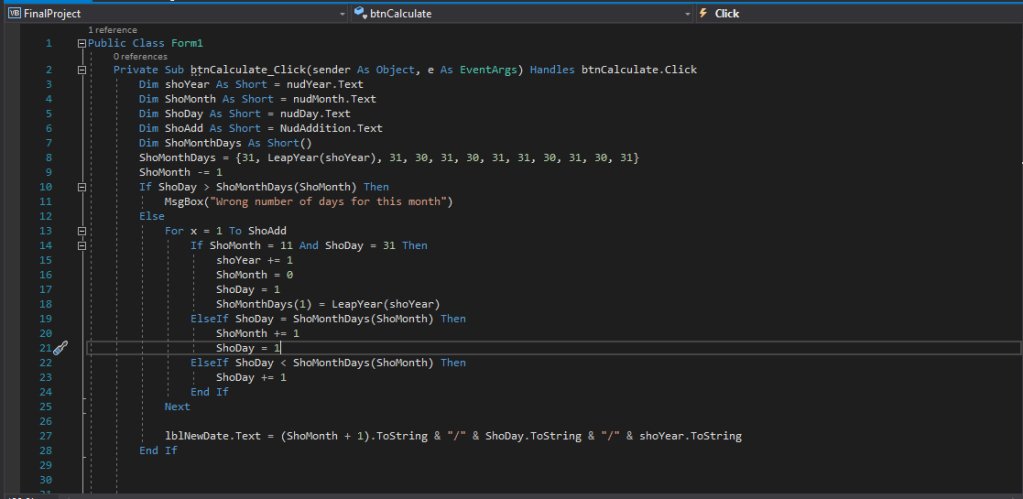Collapse the btnCalculate_Click Sub block
Screen dimensions: 1023x499
[81, 70]
